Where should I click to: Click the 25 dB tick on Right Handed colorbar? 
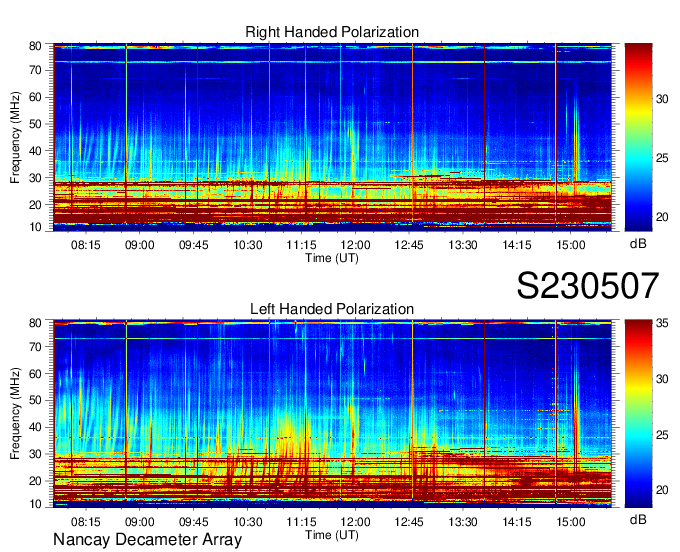click(662, 158)
